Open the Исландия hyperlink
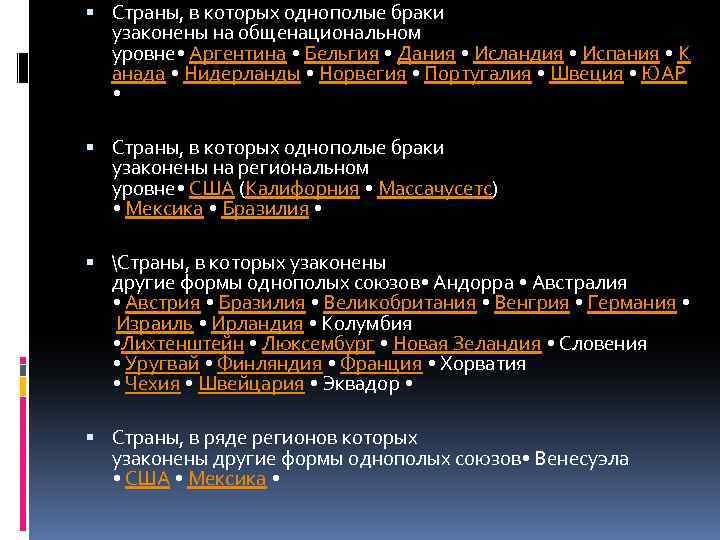The image size is (720, 540). point(518,54)
